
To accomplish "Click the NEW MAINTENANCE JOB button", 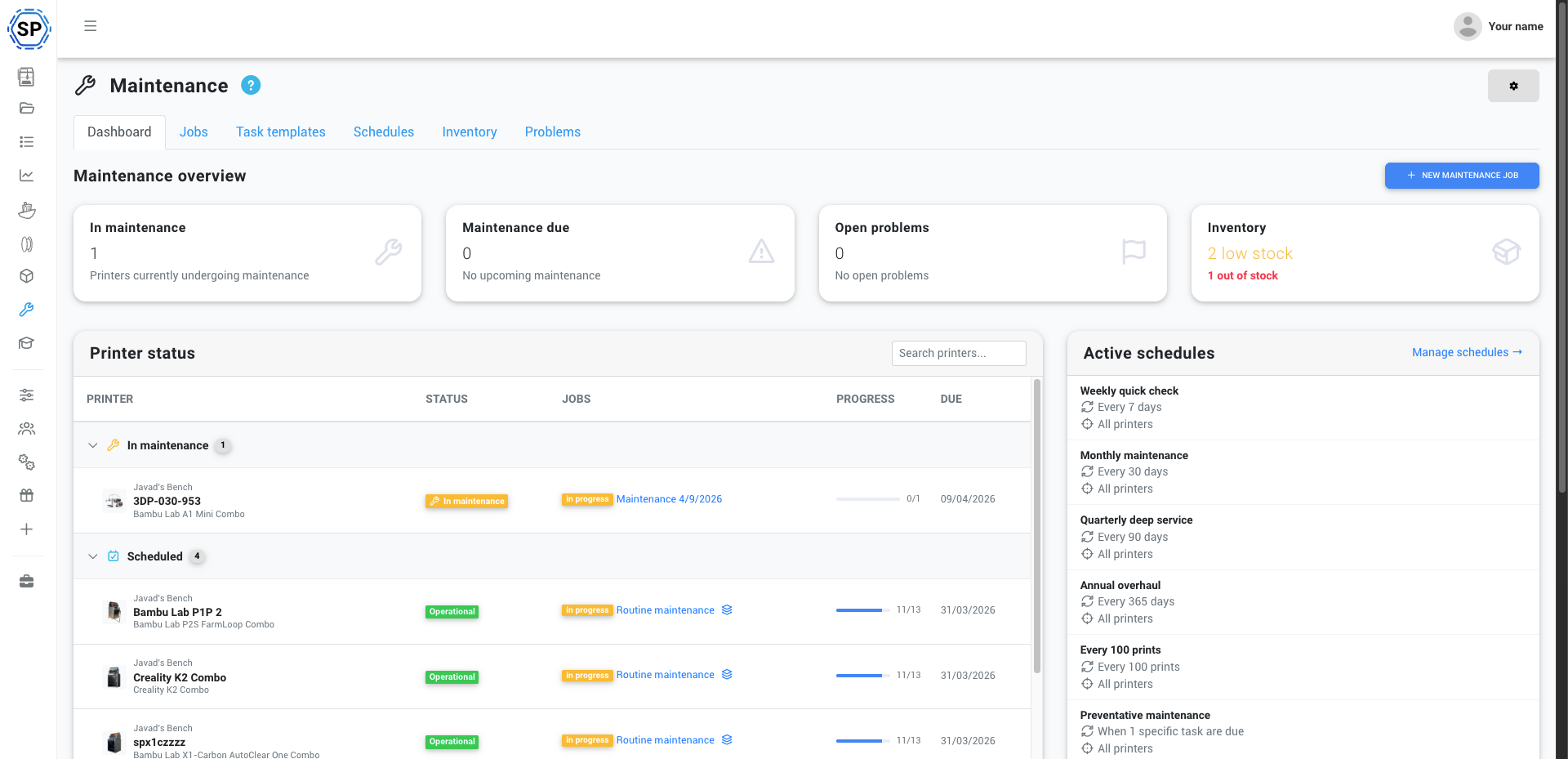I will [x=1462, y=176].
